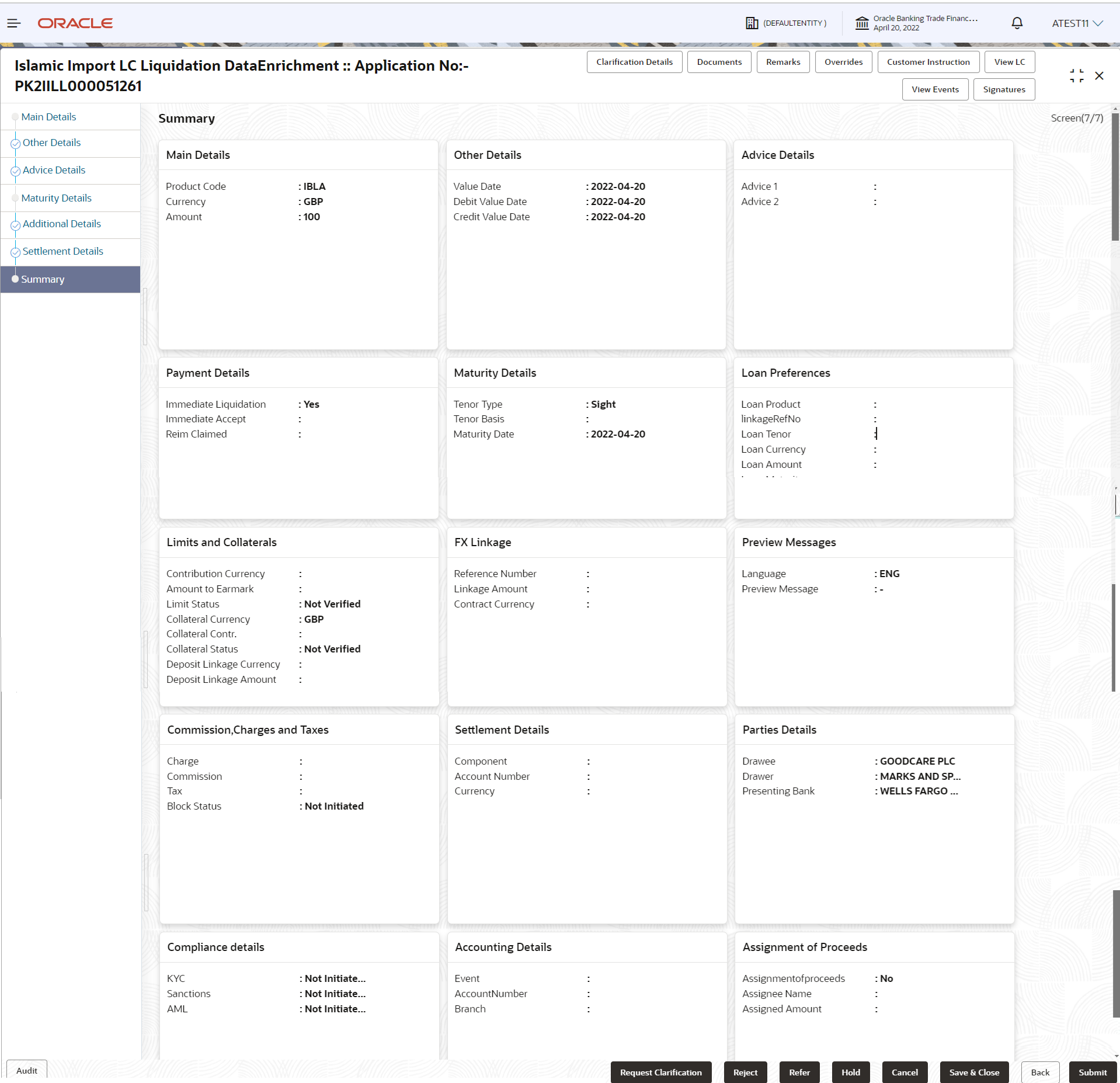Click the DEFAULTENTITY building icon
Viewport: 1120px width, 1083px height.
coord(752,23)
